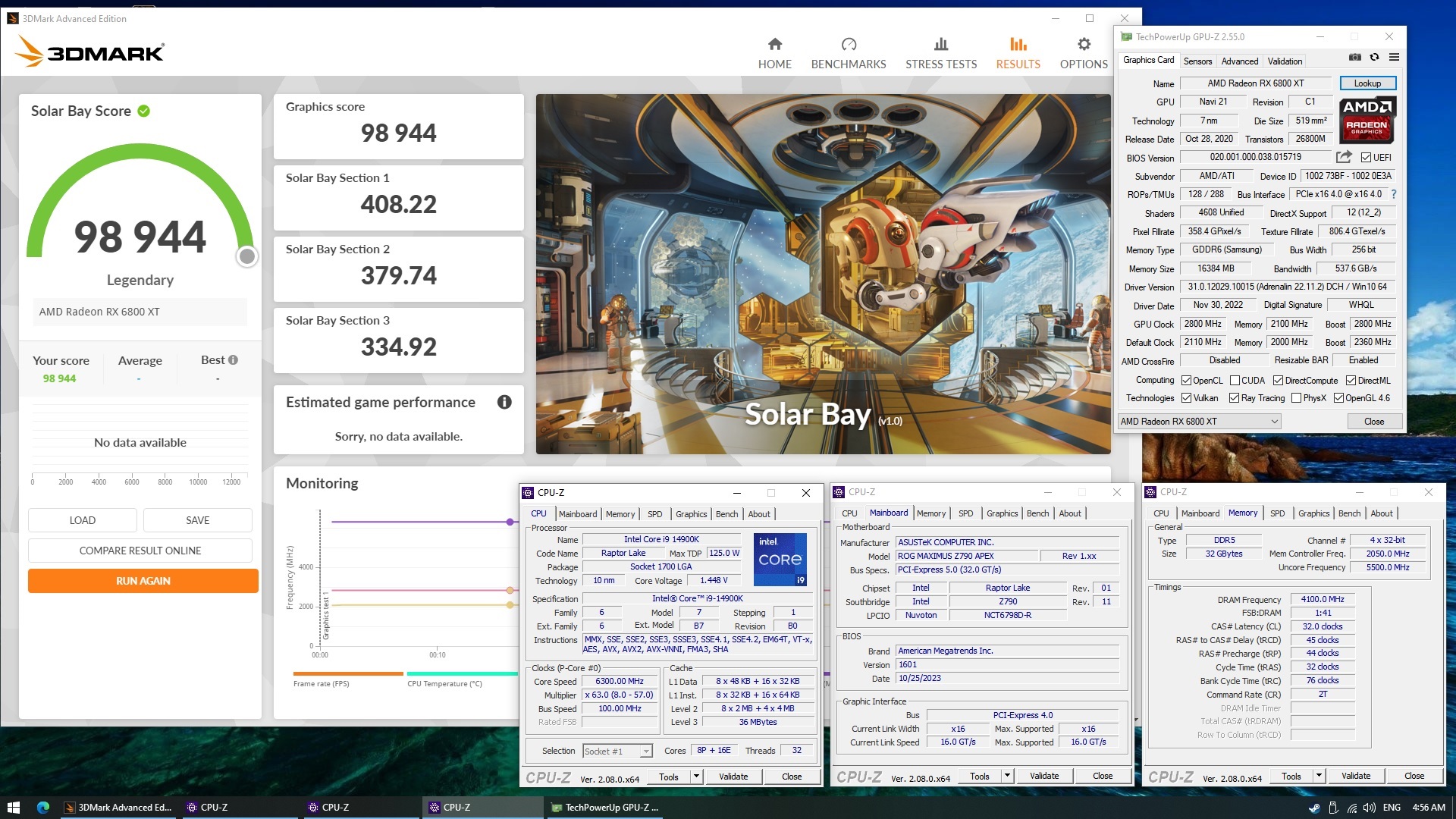1456x819 pixels.
Task: Click the Bus Interface question mark in GPU-Z
Action: coord(1394,194)
